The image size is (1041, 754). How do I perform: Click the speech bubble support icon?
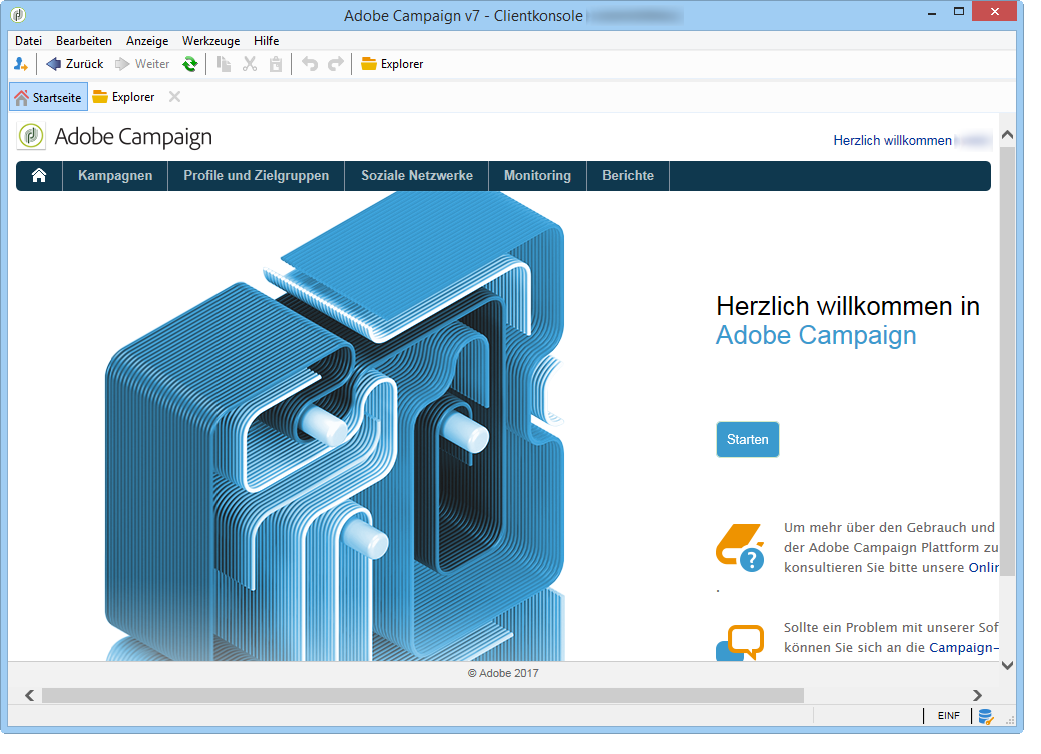click(x=740, y=642)
